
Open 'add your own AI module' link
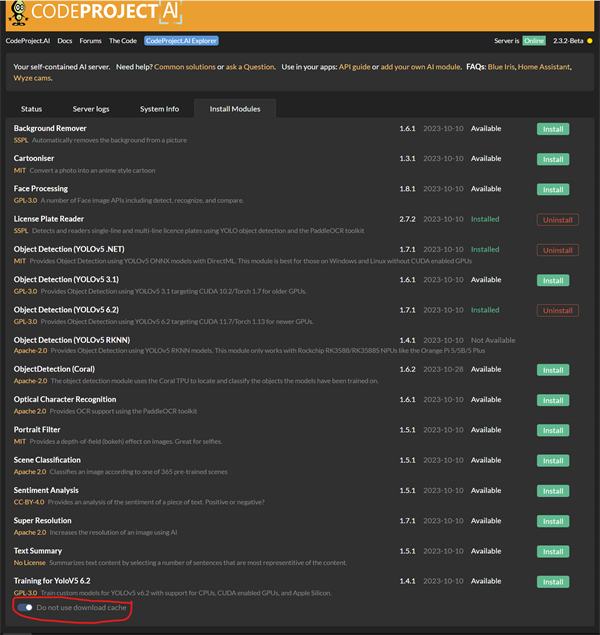tap(420, 67)
